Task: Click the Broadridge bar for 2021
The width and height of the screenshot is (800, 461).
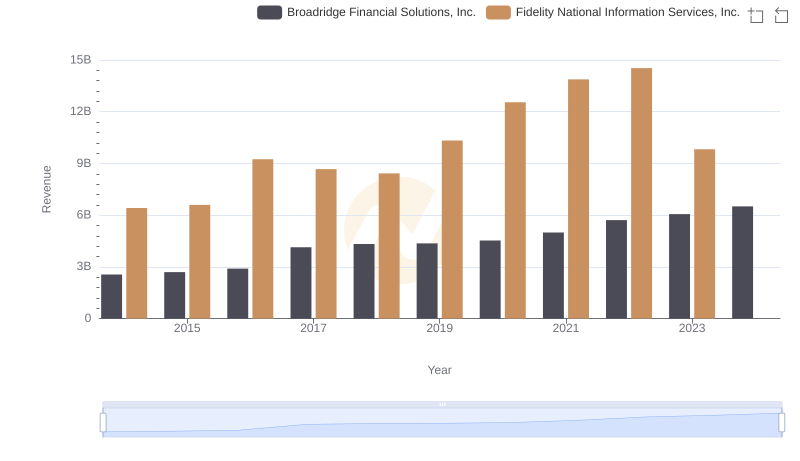Action: [553, 275]
